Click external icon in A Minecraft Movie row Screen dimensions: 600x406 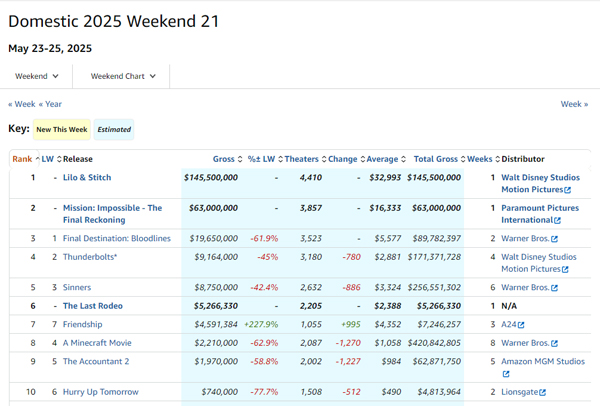click(x=554, y=344)
